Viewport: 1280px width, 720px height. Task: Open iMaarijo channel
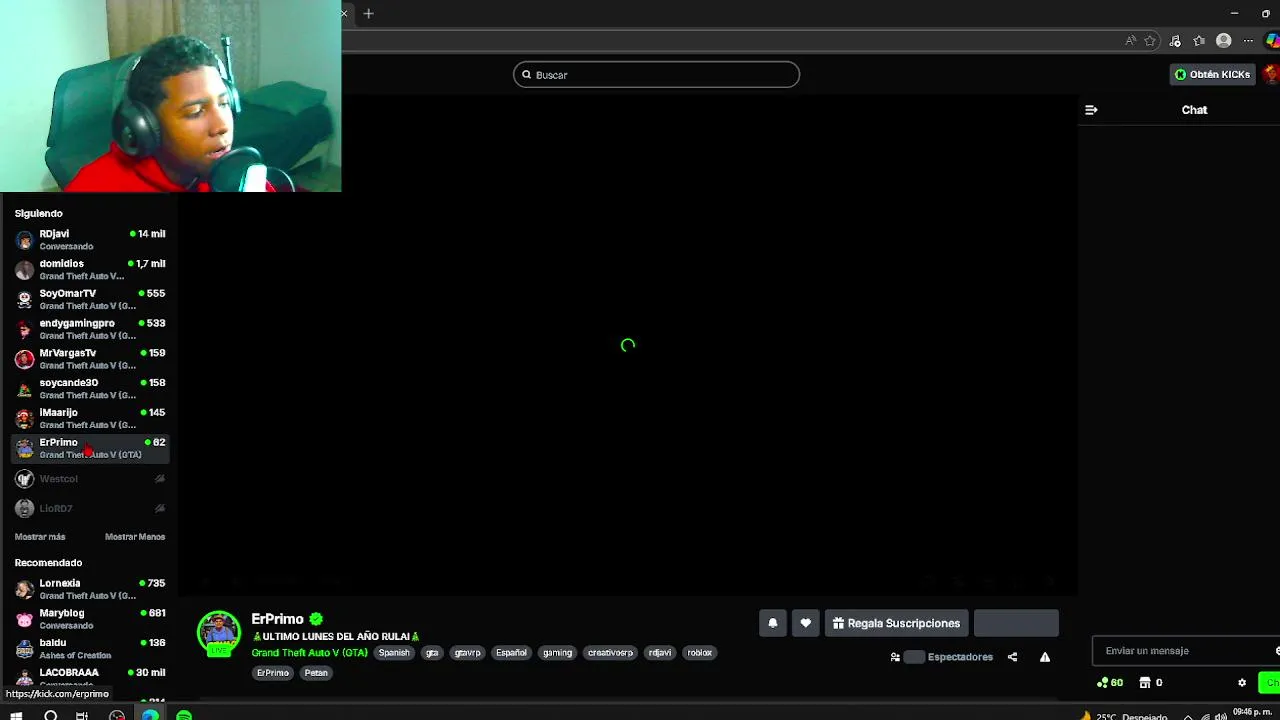point(90,418)
